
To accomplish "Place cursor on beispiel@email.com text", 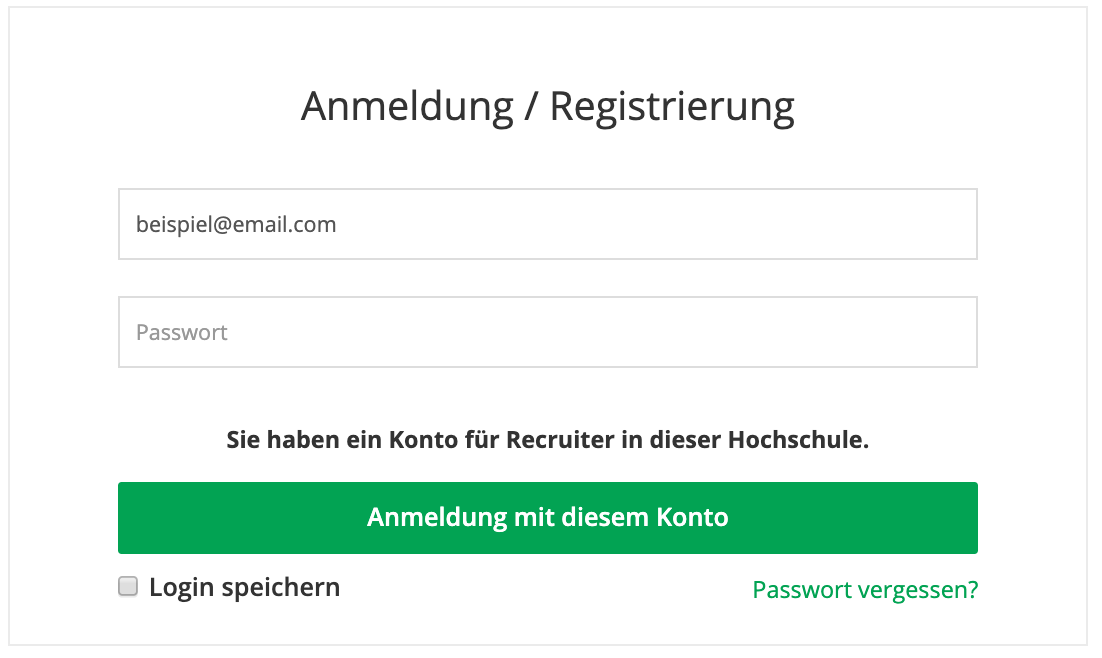I will [236, 225].
